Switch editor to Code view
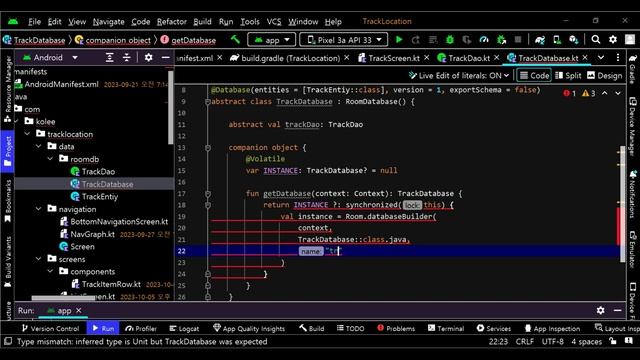 point(534,76)
